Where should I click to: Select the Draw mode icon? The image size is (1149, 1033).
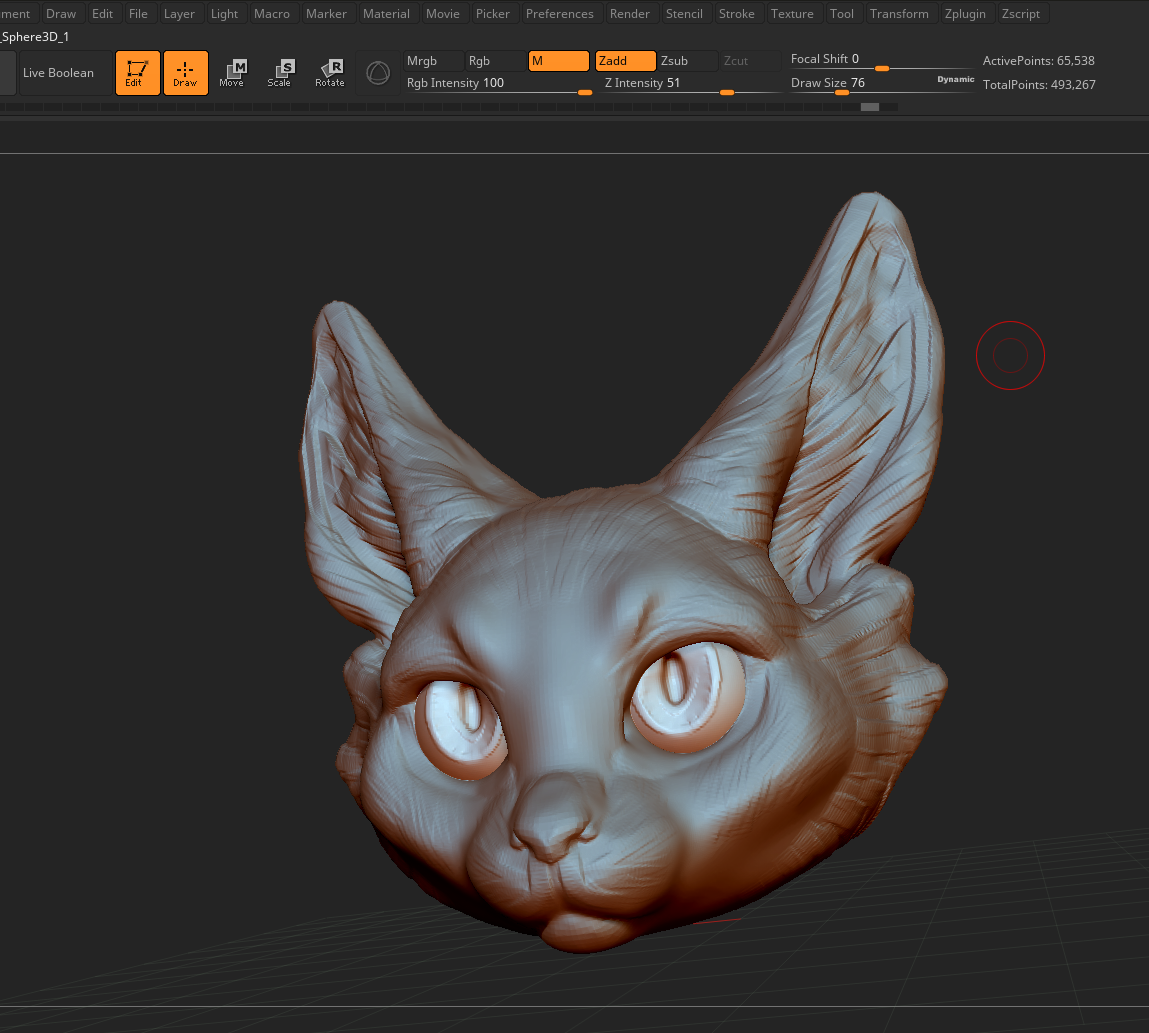pyautogui.click(x=185, y=73)
